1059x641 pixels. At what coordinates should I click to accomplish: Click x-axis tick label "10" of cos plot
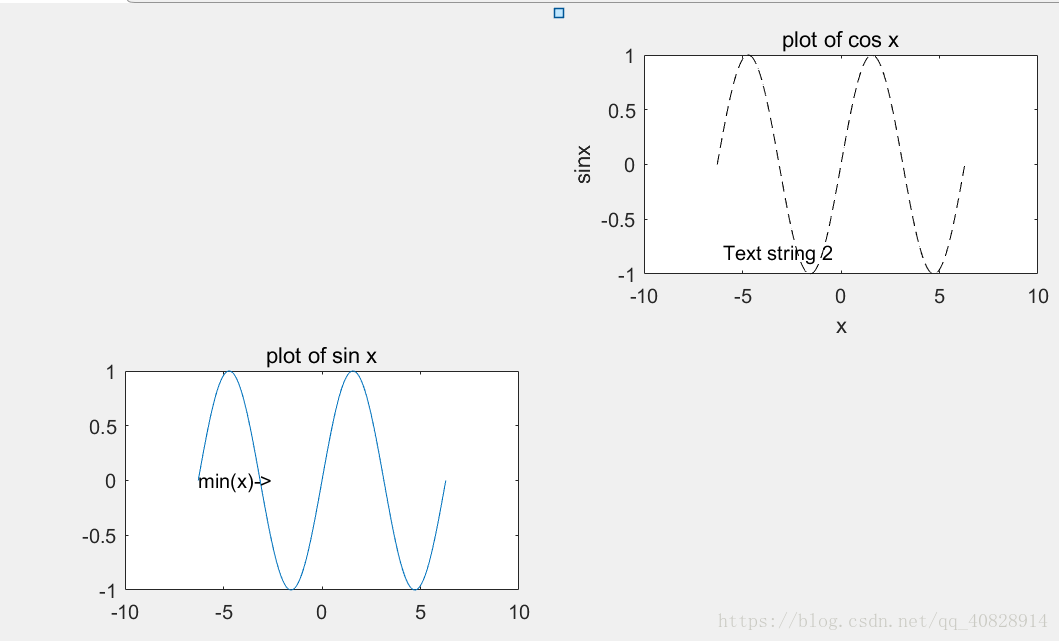tap(1038, 297)
